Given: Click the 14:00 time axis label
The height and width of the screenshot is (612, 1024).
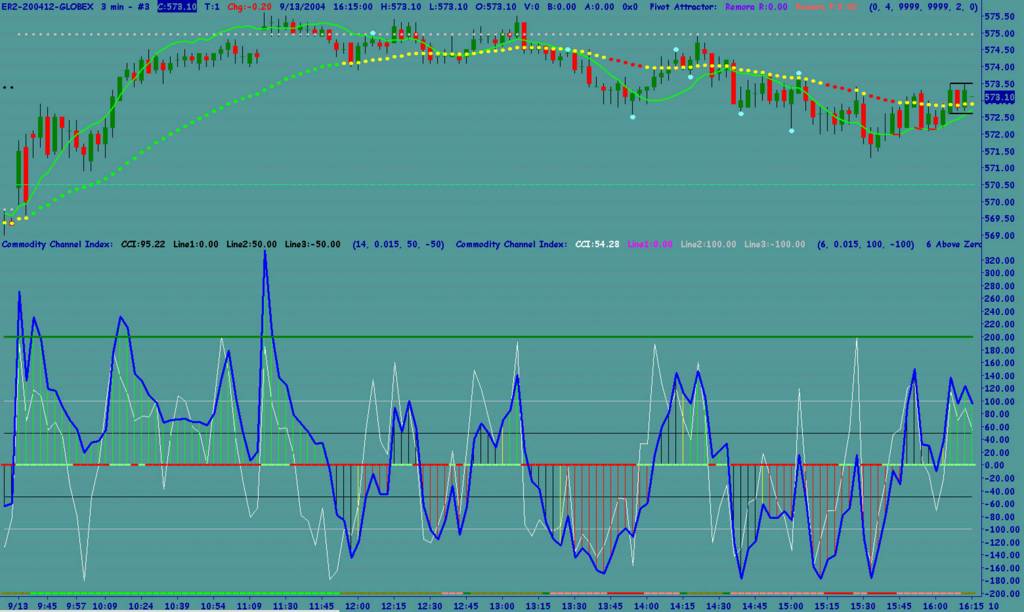Looking at the screenshot, I should (646, 606).
